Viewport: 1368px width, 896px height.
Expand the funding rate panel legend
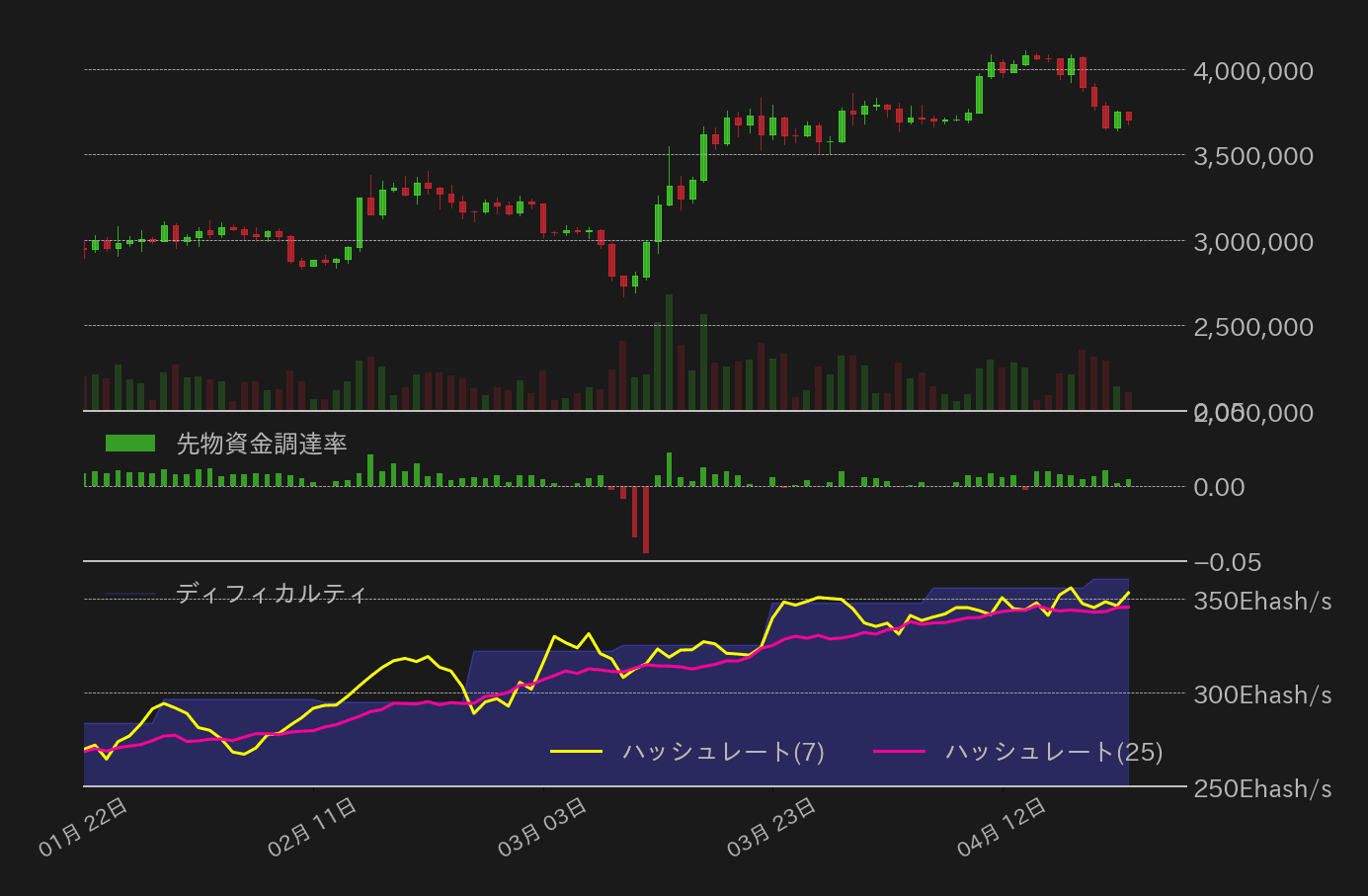[x=261, y=445]
